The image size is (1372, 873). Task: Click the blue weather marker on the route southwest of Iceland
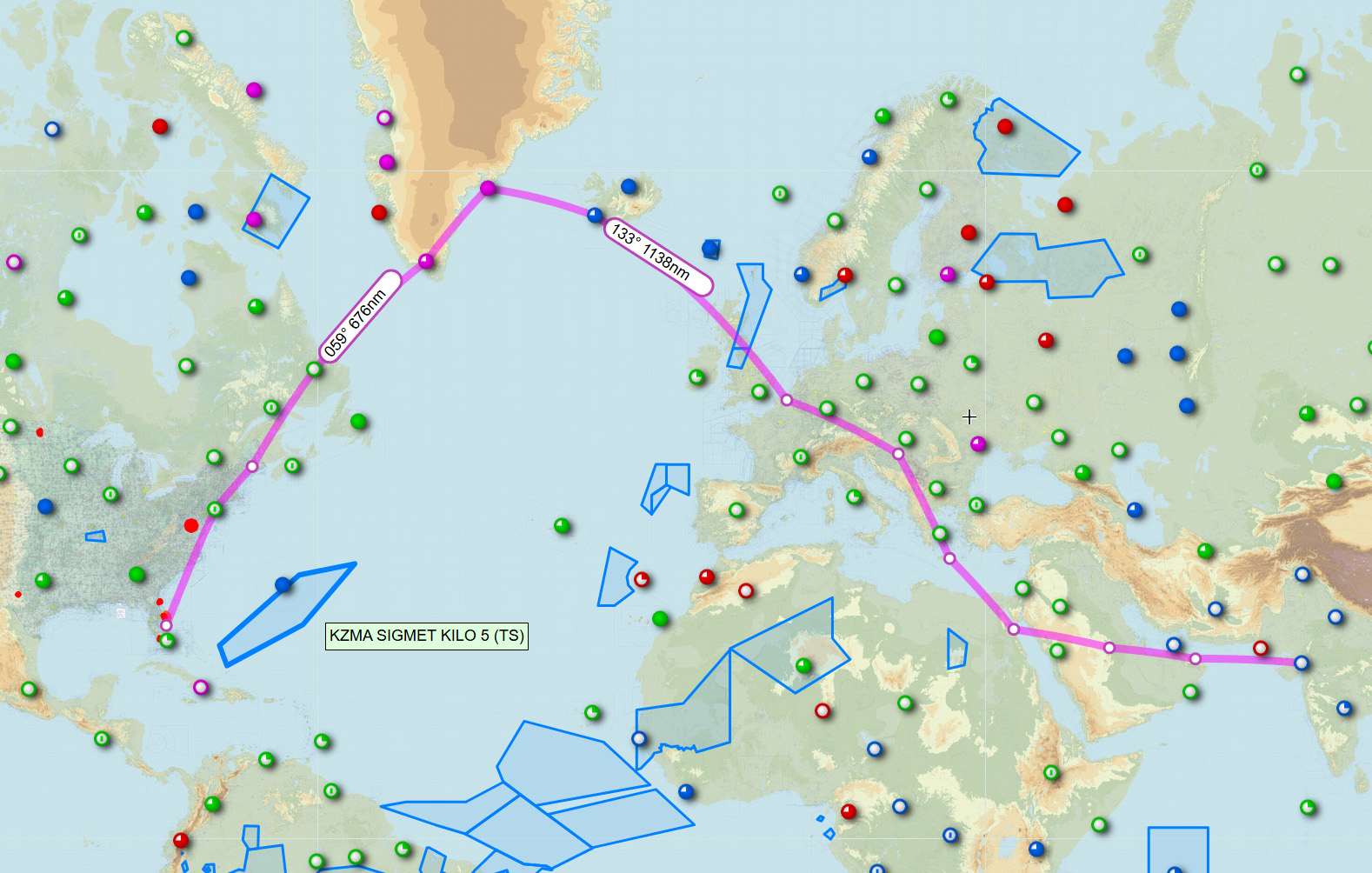coord(595,215)
